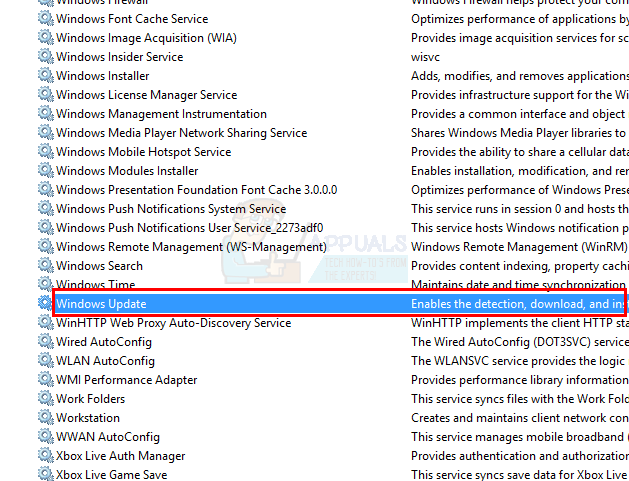Image resolution: width=629 pixels, height=481 pixels.
Task: Select Xbox Live Game Save service name
Action: [112, 475]
